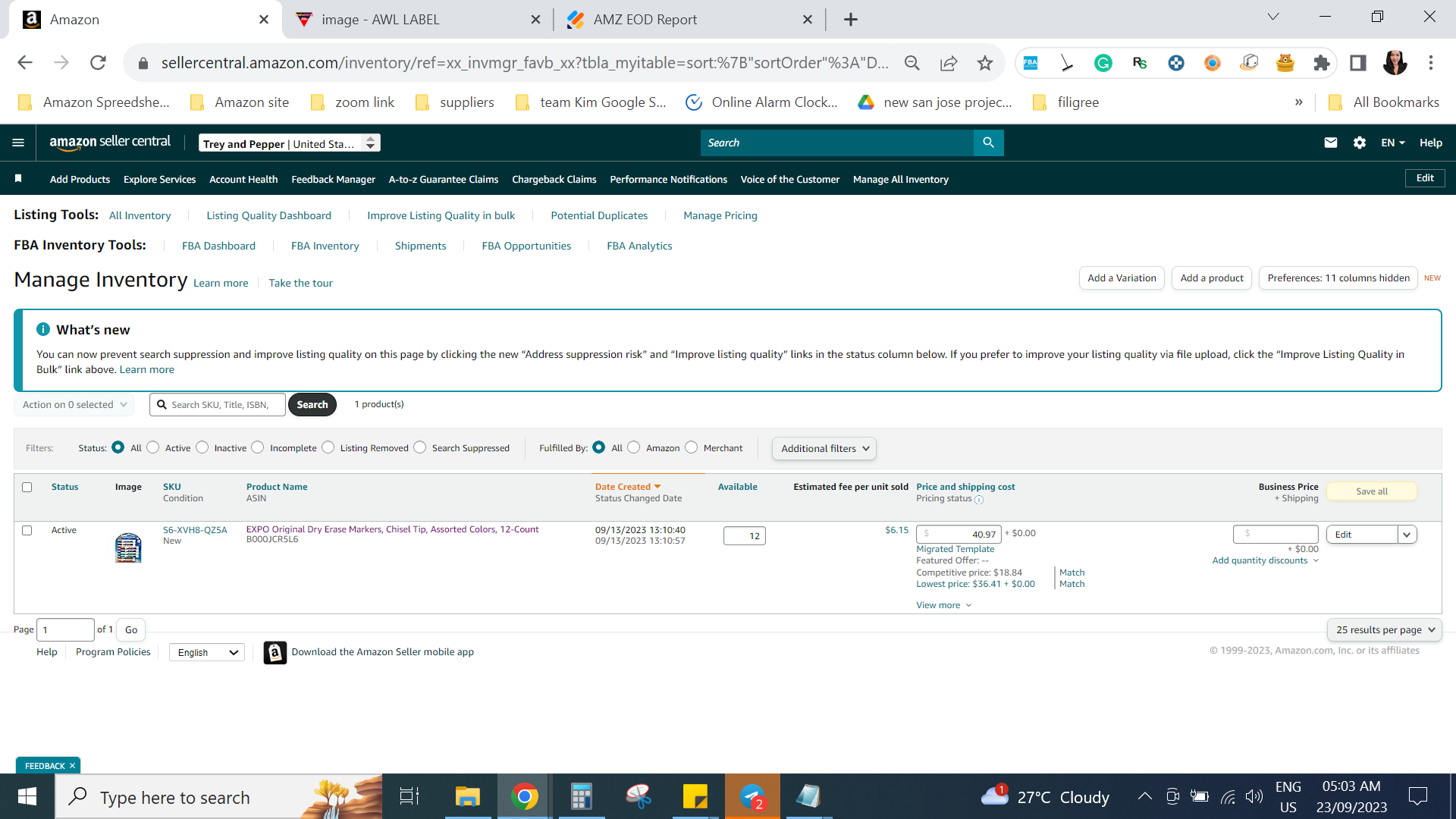Click the Add a product button
Image resolution: width=1456 pixels, height=819 pixels.
pyautogui.click(x=1212, y=278)
